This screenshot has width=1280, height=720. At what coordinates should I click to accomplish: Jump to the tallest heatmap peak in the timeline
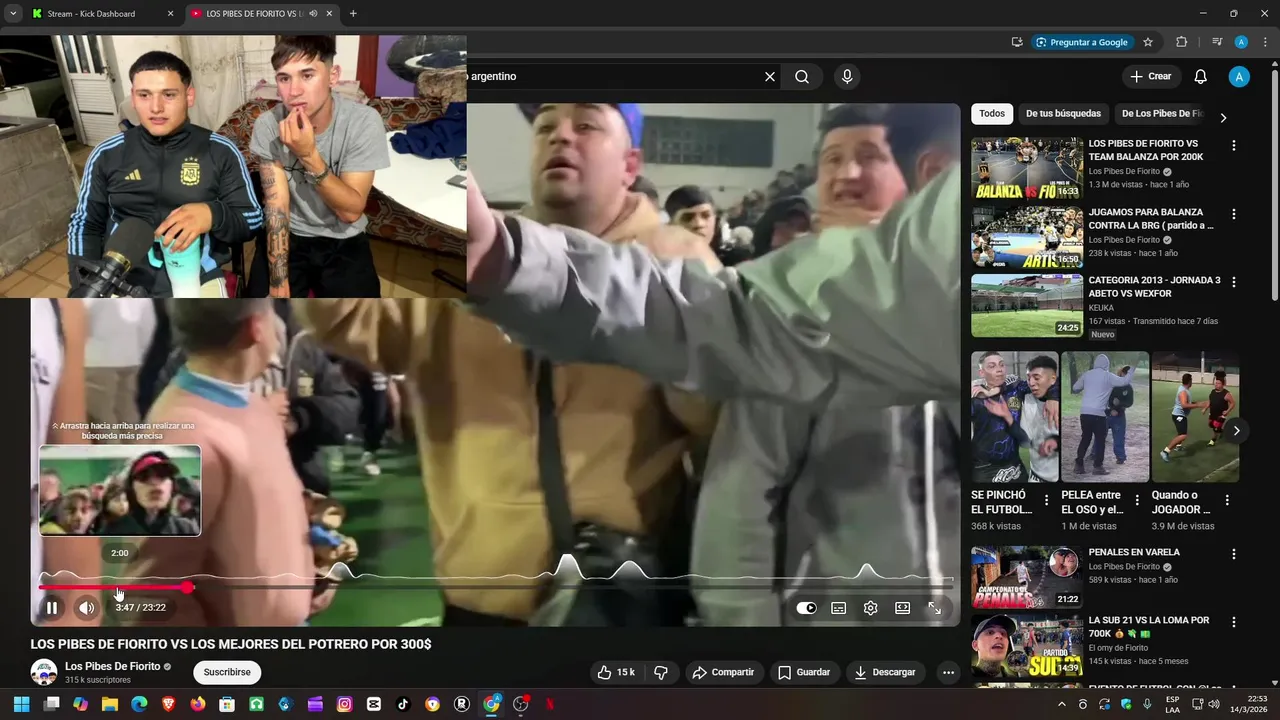click(x=569, y=567)
